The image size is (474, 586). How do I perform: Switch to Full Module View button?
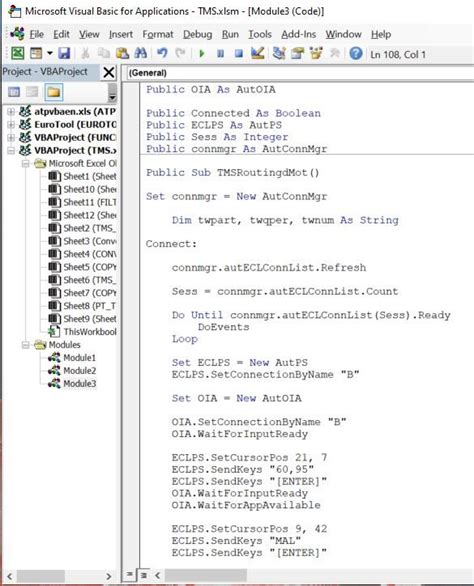point(144,575)
